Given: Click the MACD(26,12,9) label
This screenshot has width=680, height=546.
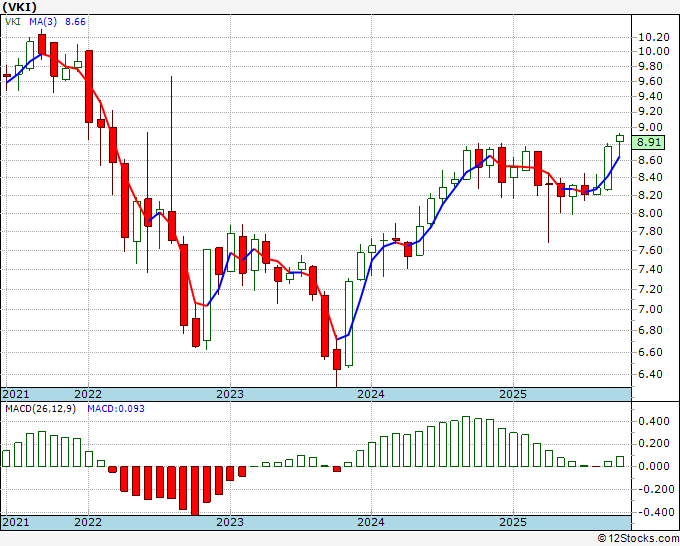Looking at the screenshot, I should click(40, 409).
